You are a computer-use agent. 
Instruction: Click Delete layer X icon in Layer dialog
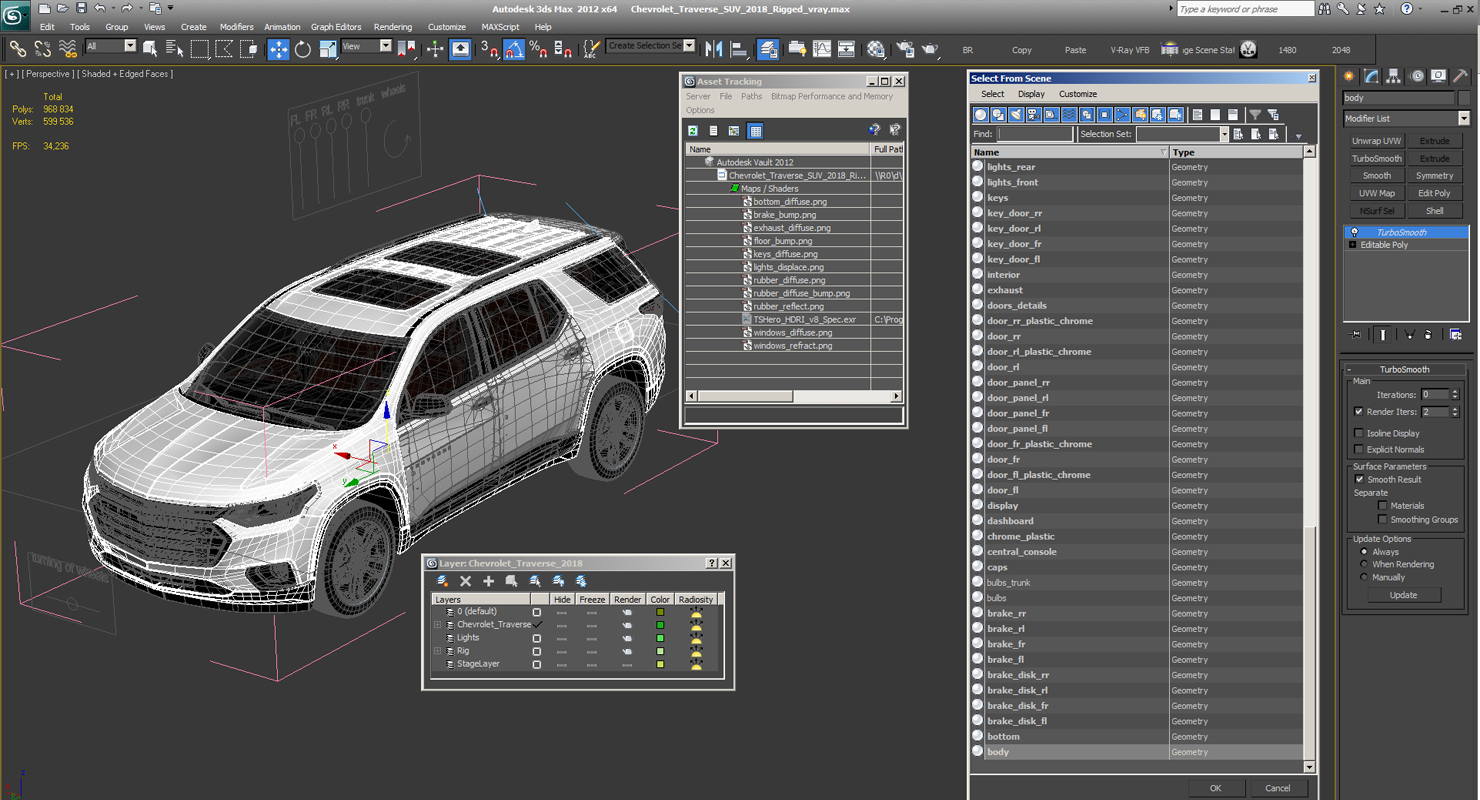point(465,581)
